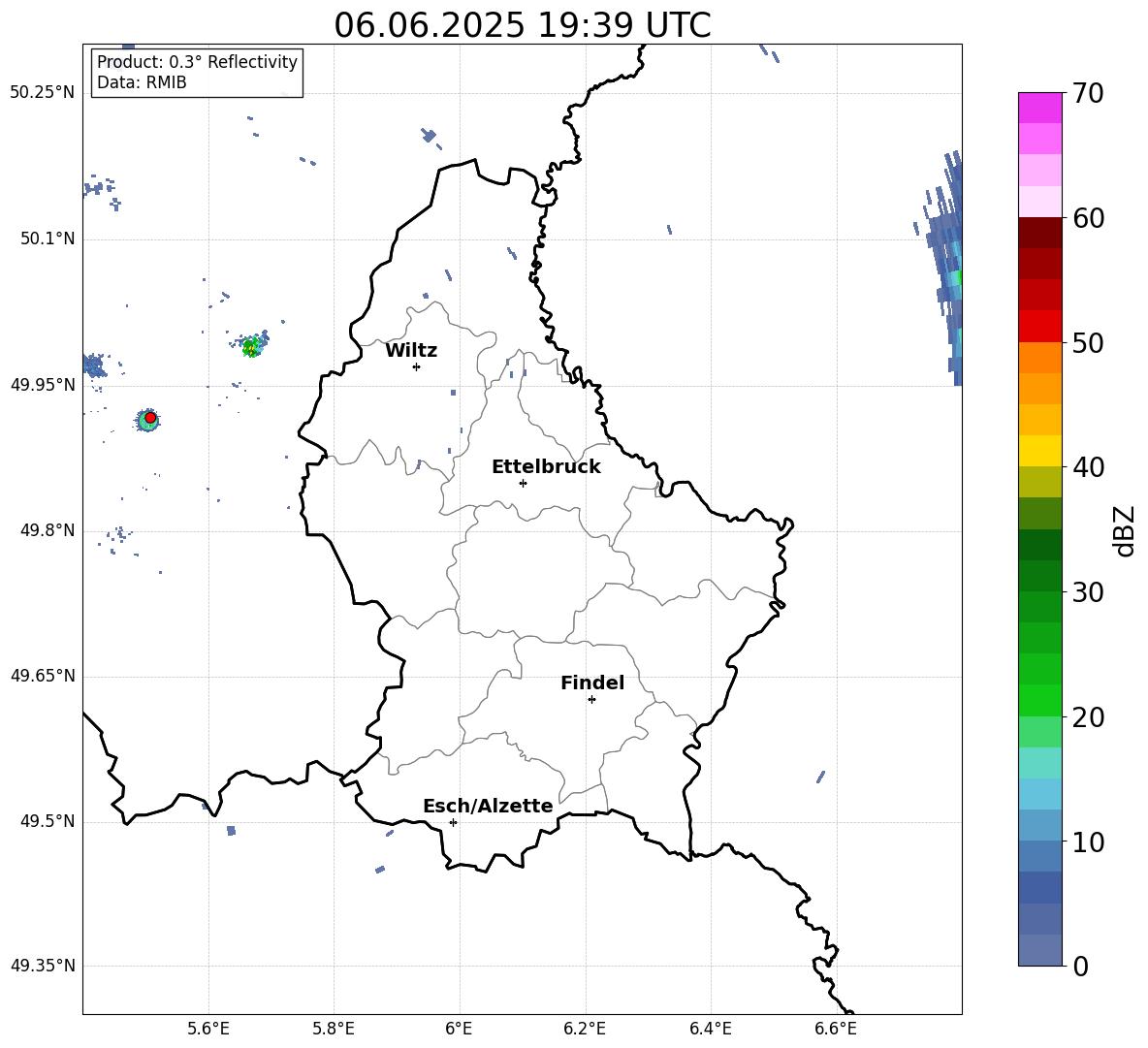Viewport: 1148px width, 1048px height.
Task: Click the Esch/Alzette station cross marker
Action: (x=453, y=822)
